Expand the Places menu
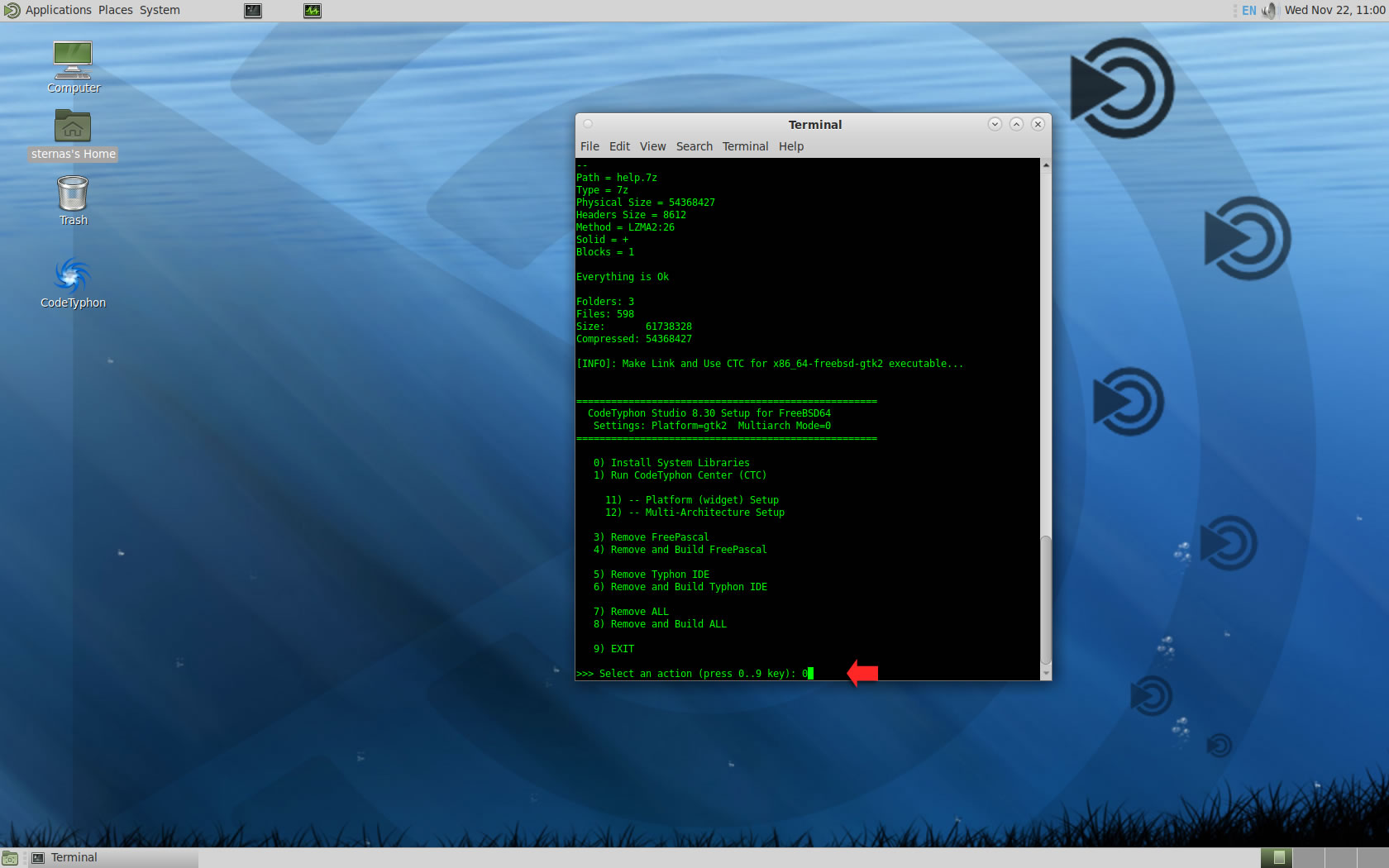1389x868 pixels. (115, 11)
